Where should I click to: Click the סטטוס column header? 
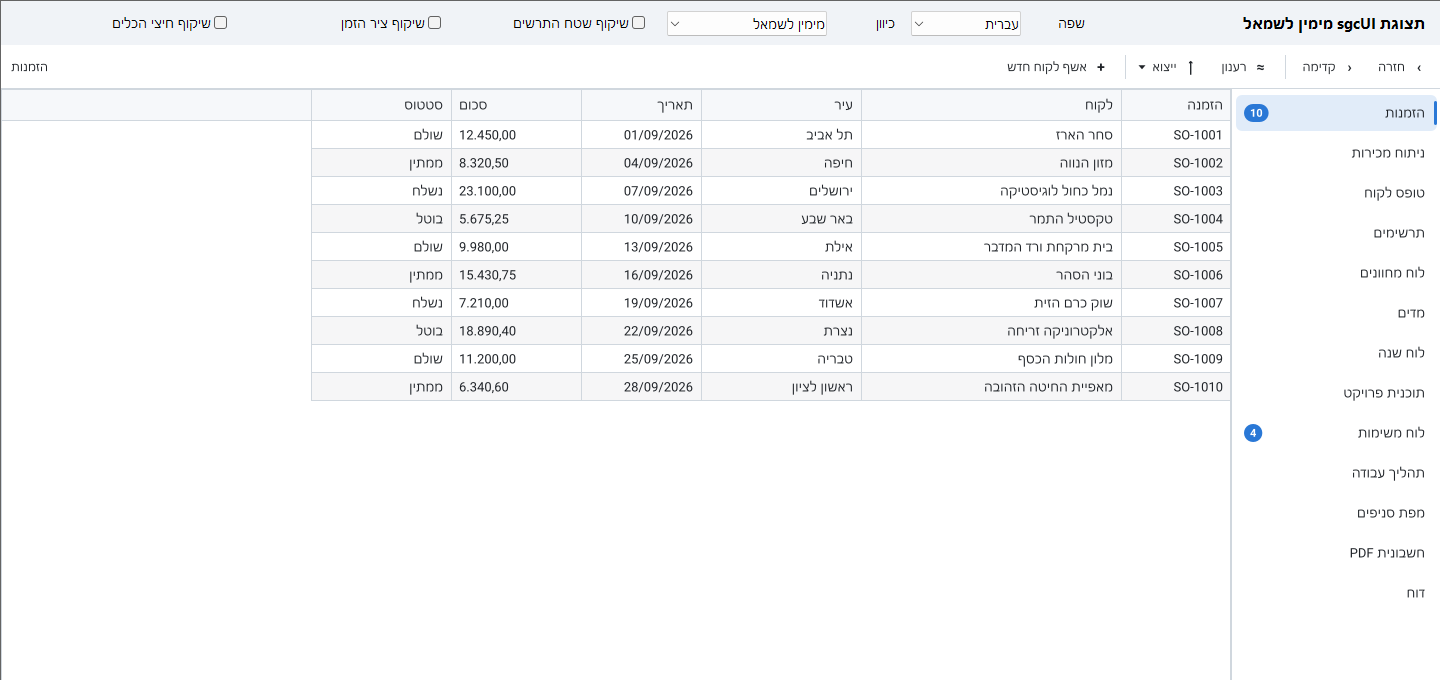[x=382, y=105]
